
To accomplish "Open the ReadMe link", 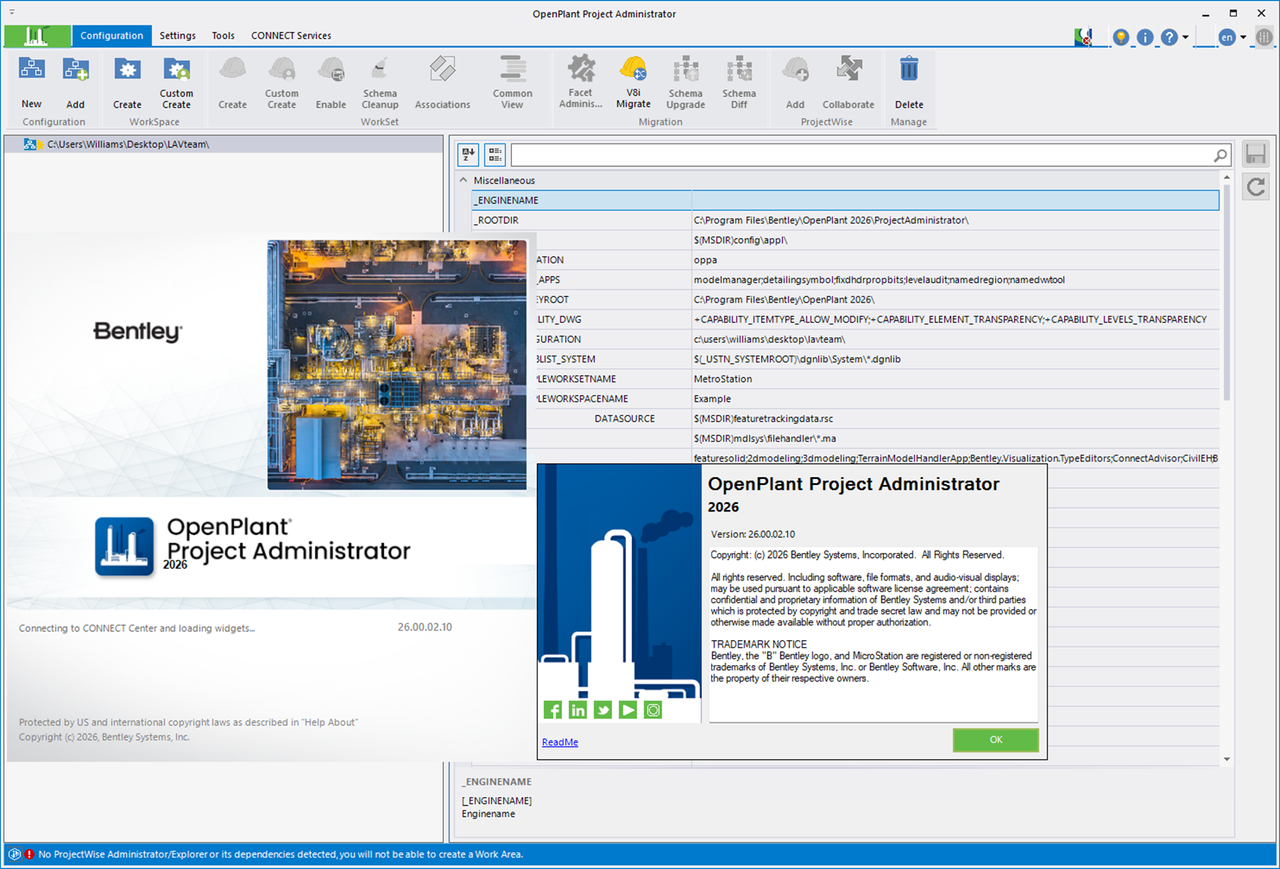I will coord(560,742).
